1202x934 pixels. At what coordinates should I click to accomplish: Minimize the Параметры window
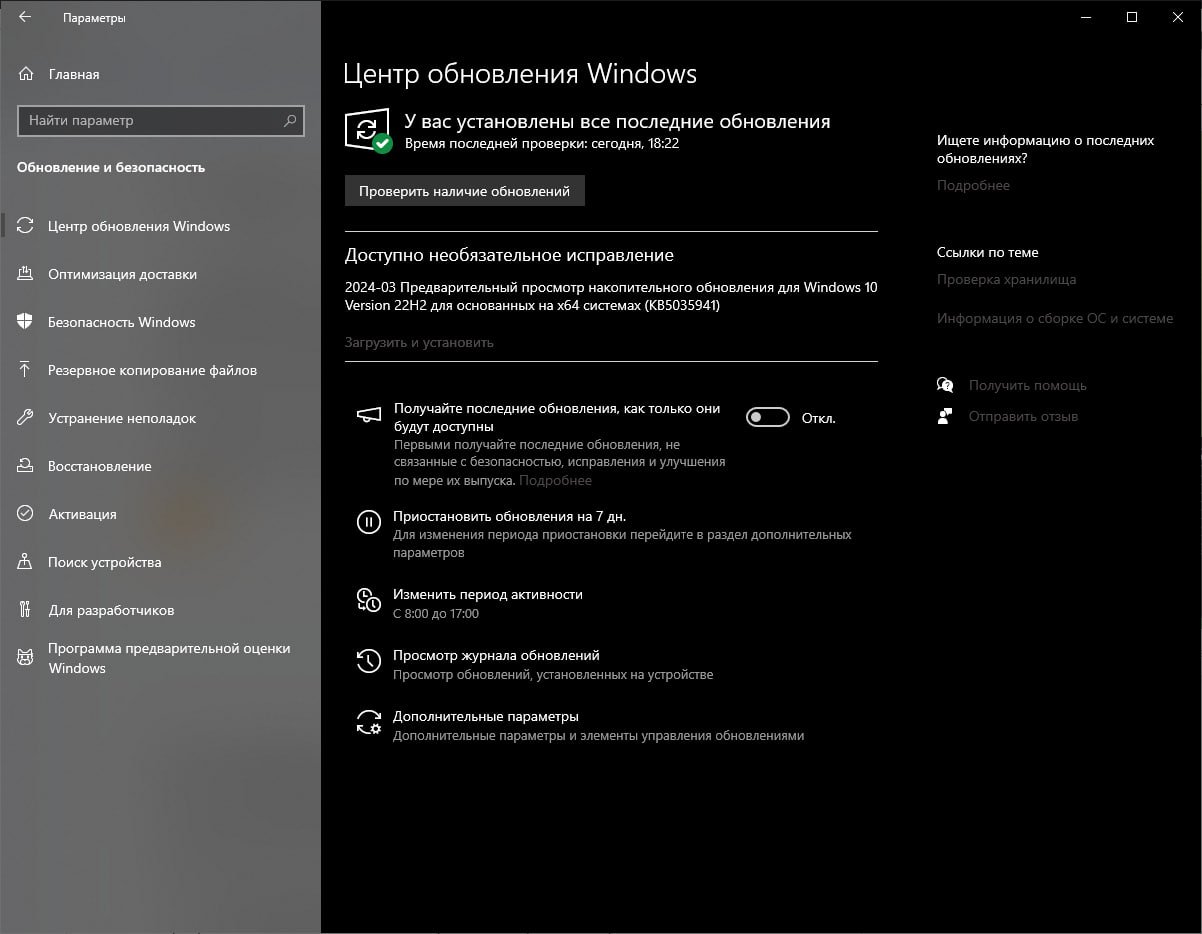tap(1086, 17)
